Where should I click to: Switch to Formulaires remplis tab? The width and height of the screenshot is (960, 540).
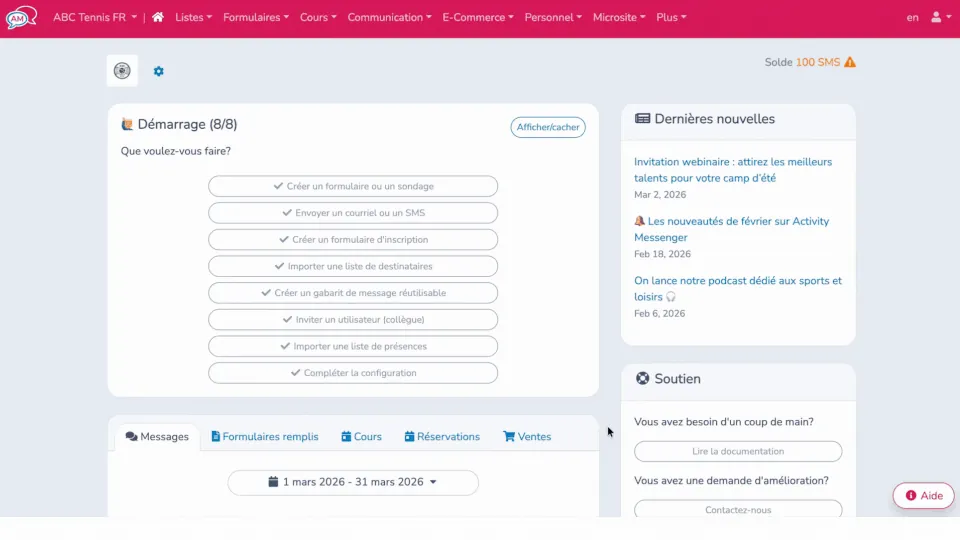tap(264, 437)
